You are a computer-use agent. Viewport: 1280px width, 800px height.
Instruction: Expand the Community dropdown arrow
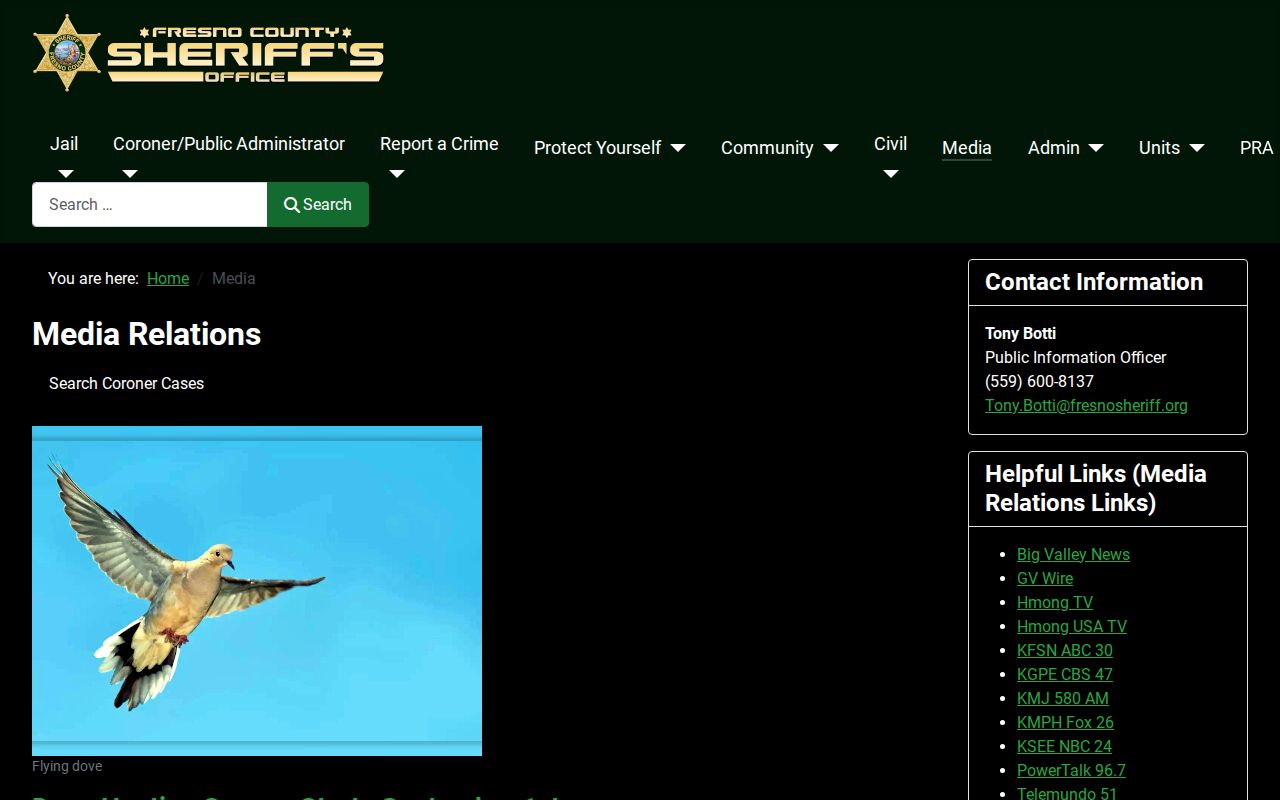point(830,148)
